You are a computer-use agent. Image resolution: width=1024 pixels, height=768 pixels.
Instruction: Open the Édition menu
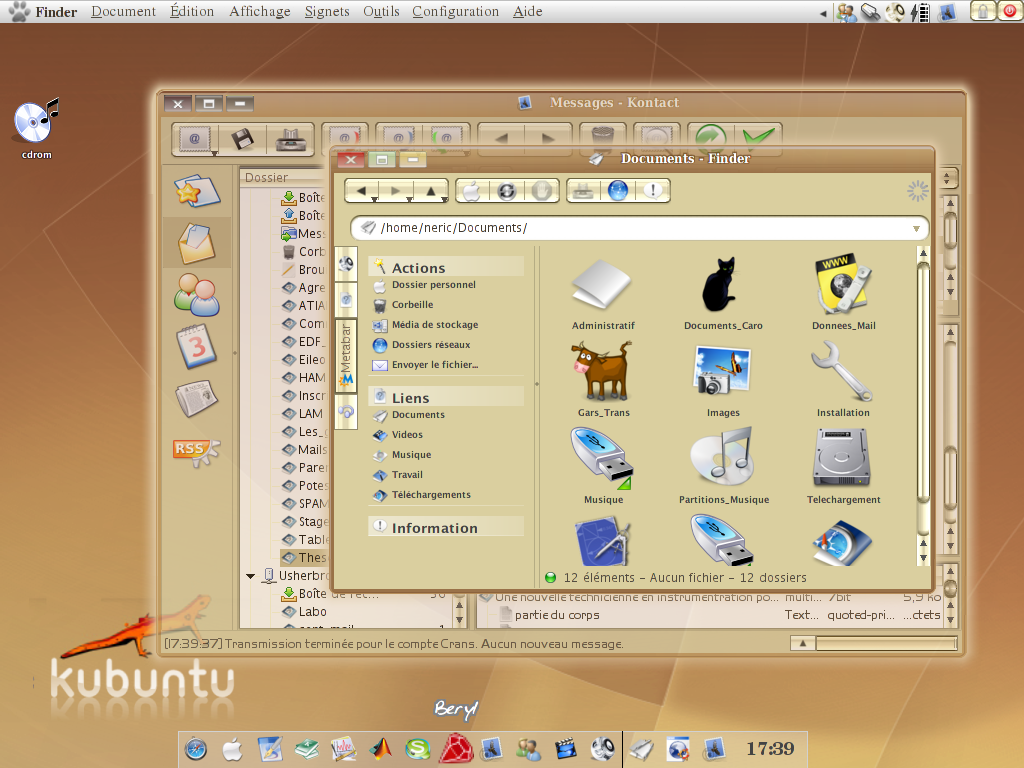(192, 11)
